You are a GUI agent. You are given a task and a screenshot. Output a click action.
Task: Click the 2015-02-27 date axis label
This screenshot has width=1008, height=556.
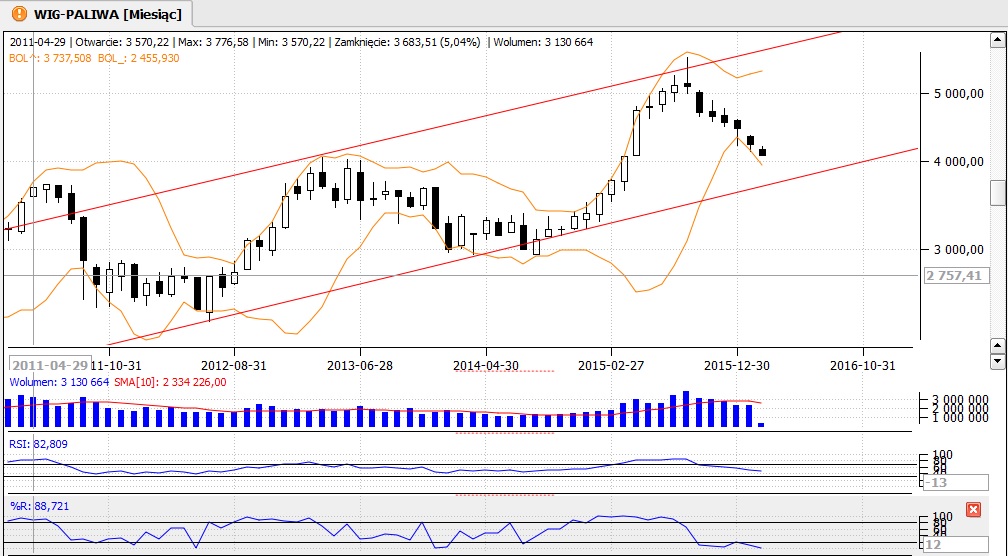(x=611, y=365)
